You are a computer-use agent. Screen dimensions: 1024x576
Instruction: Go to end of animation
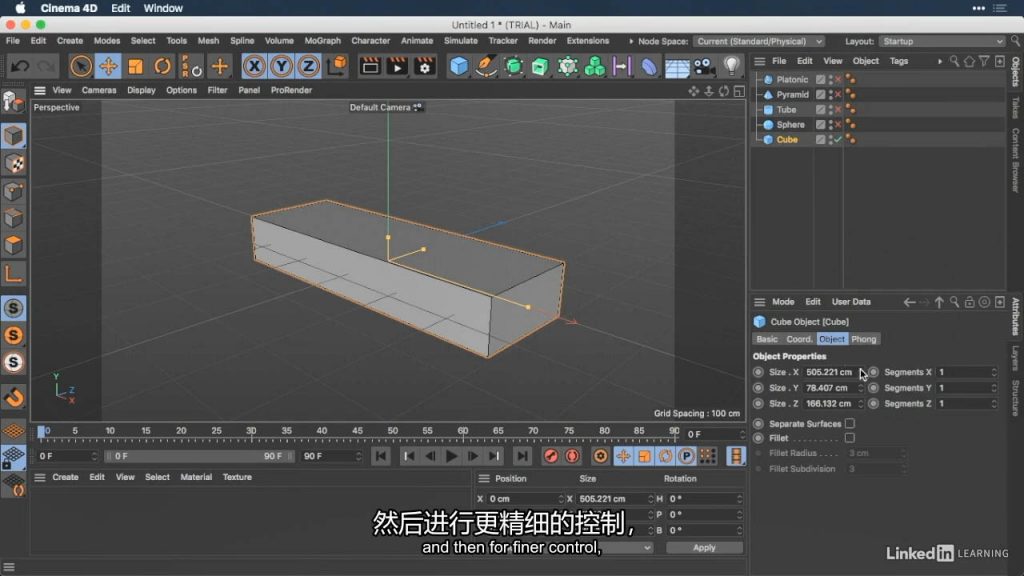(x=522, y=456)
